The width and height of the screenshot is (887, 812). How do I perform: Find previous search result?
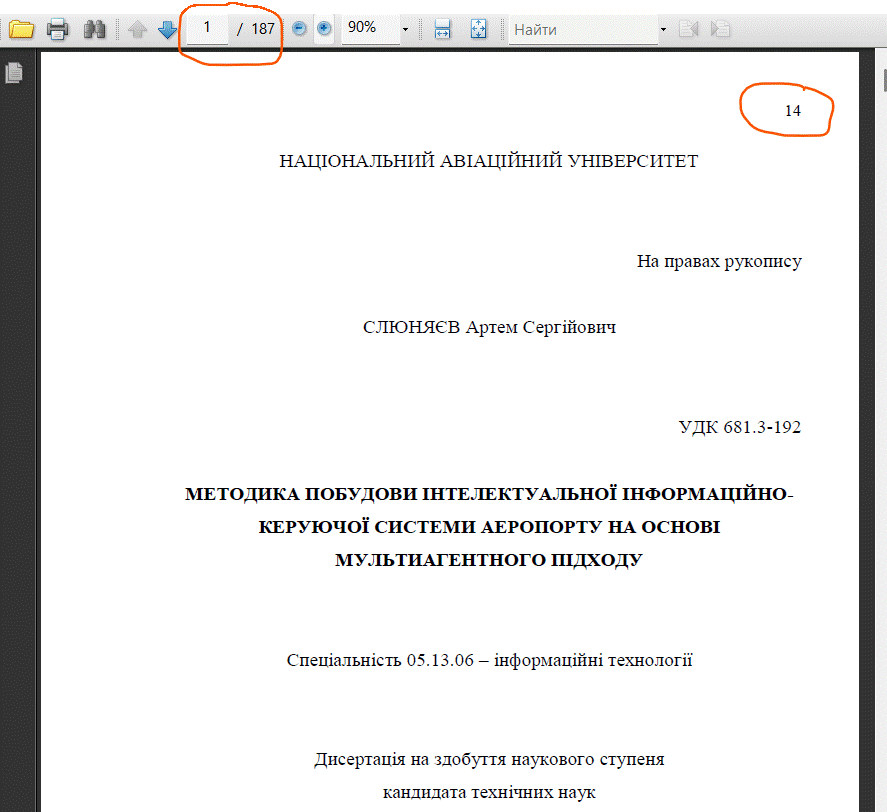click(688, 29)
